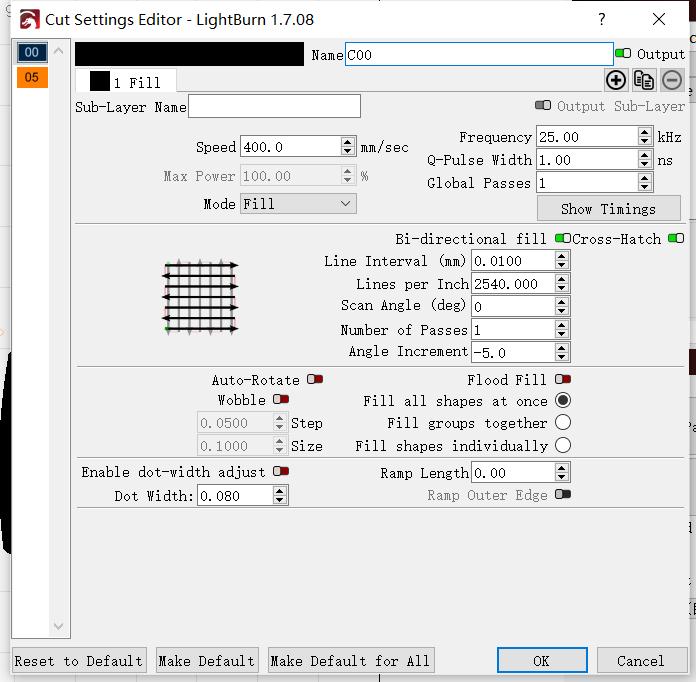
Task: Increase Scan Angle with up arrow
Action: [561, 302]
